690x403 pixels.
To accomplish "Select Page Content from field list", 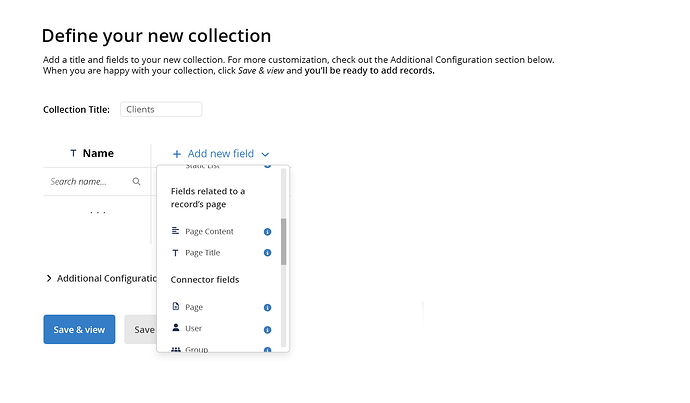I will 209,232.
